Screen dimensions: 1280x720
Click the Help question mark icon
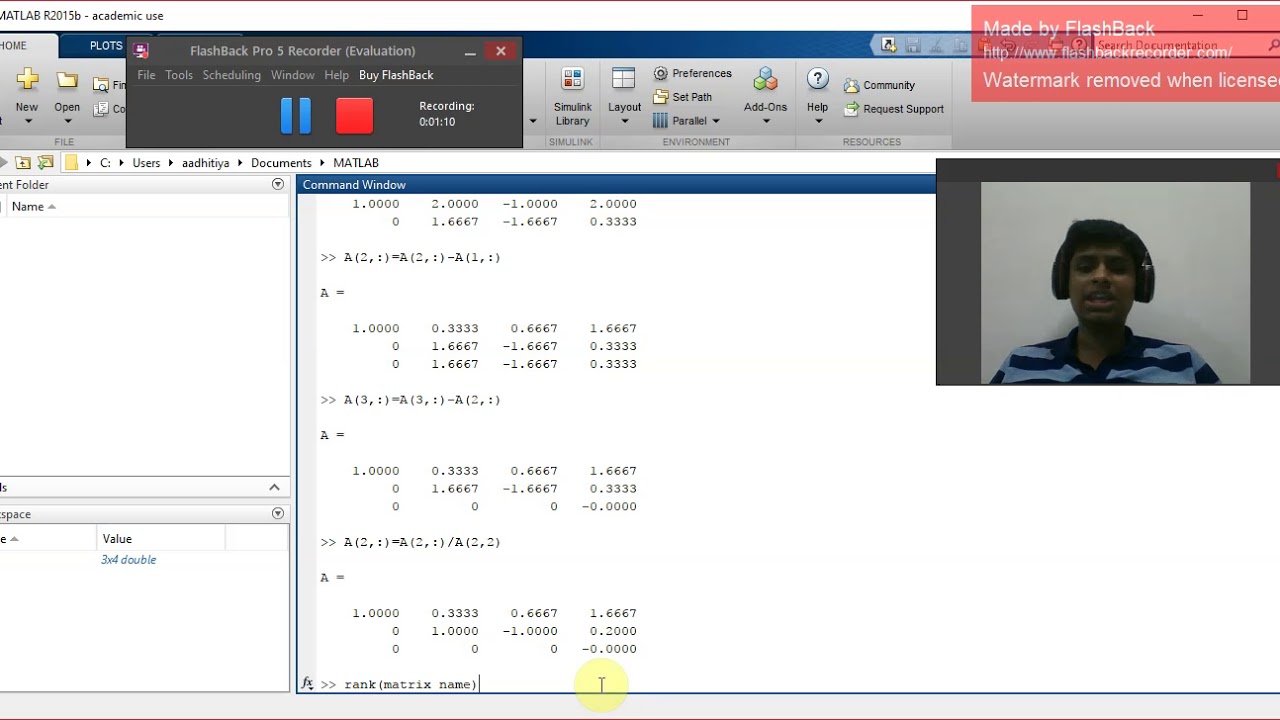coord(817,80)
